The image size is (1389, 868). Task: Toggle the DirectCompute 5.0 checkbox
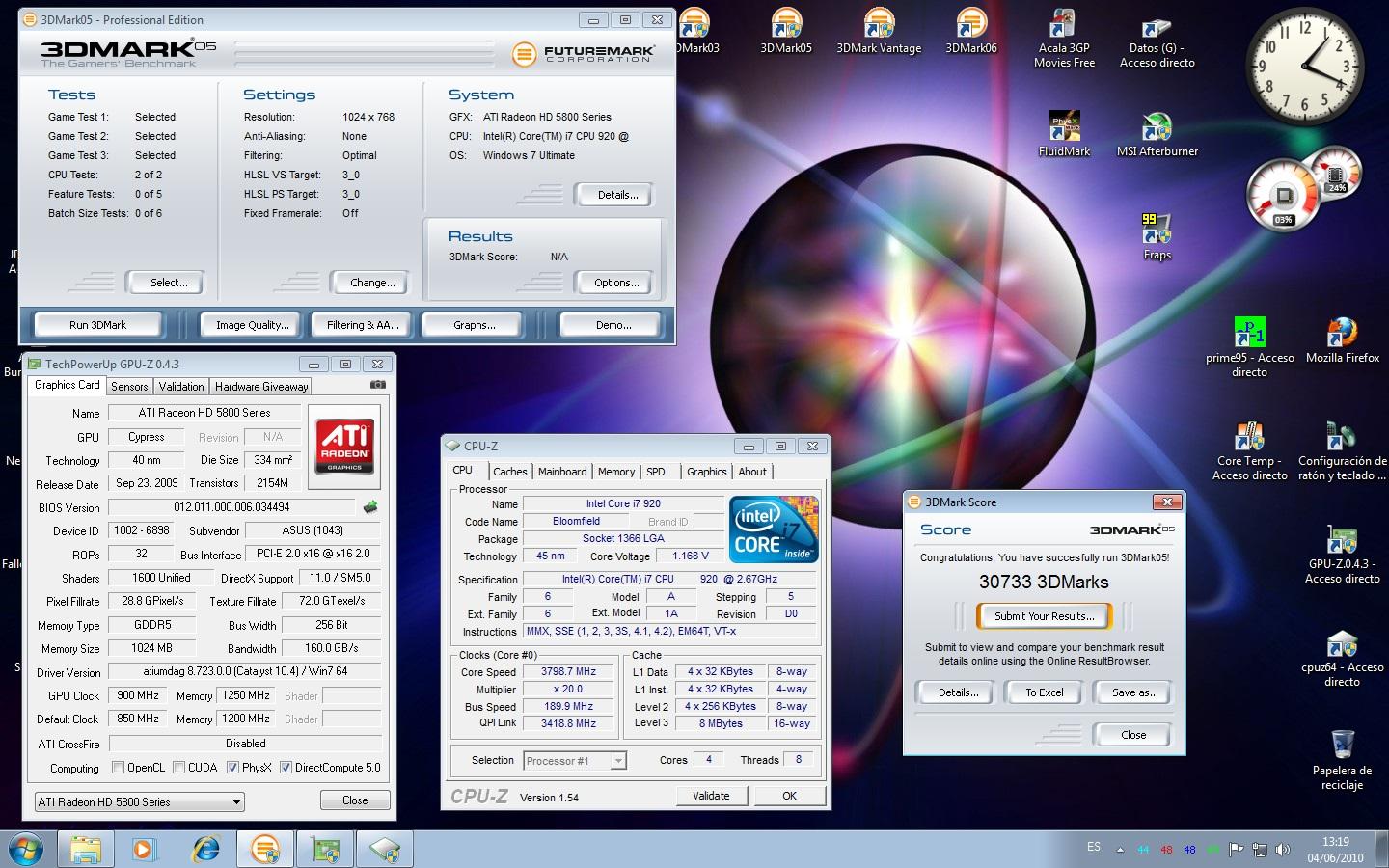coord(286,768)
